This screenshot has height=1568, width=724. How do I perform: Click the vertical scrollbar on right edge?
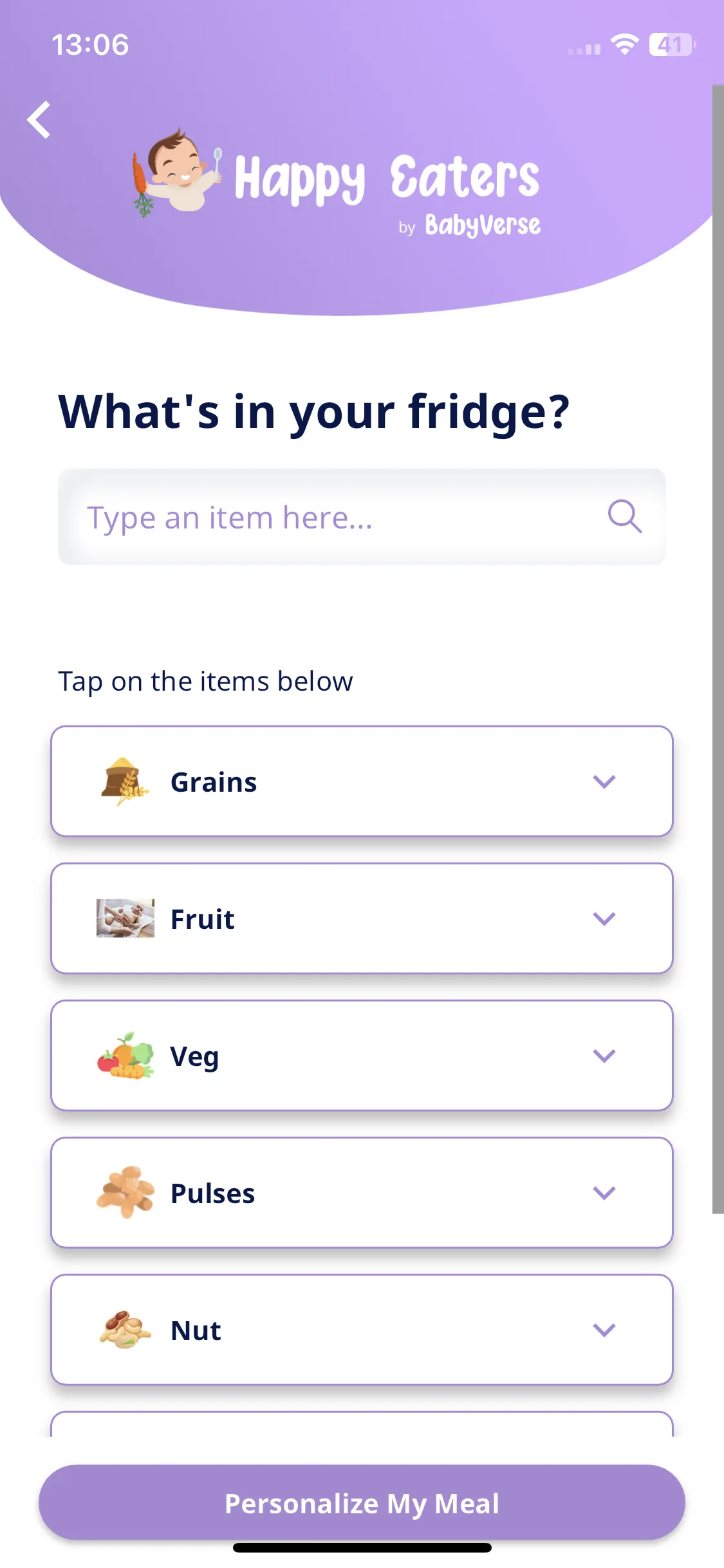pos(718,649)
